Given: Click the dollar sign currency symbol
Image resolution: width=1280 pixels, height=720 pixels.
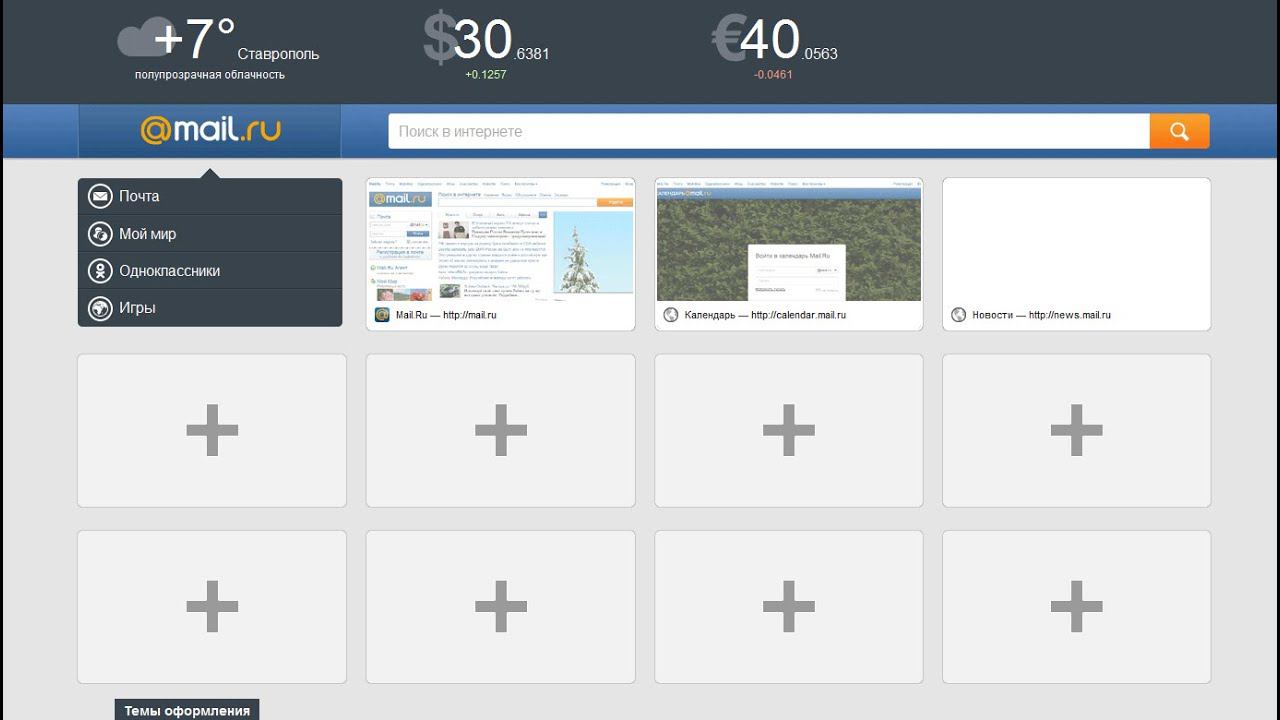Looking at the screenshot, I should tap(439, 39).
